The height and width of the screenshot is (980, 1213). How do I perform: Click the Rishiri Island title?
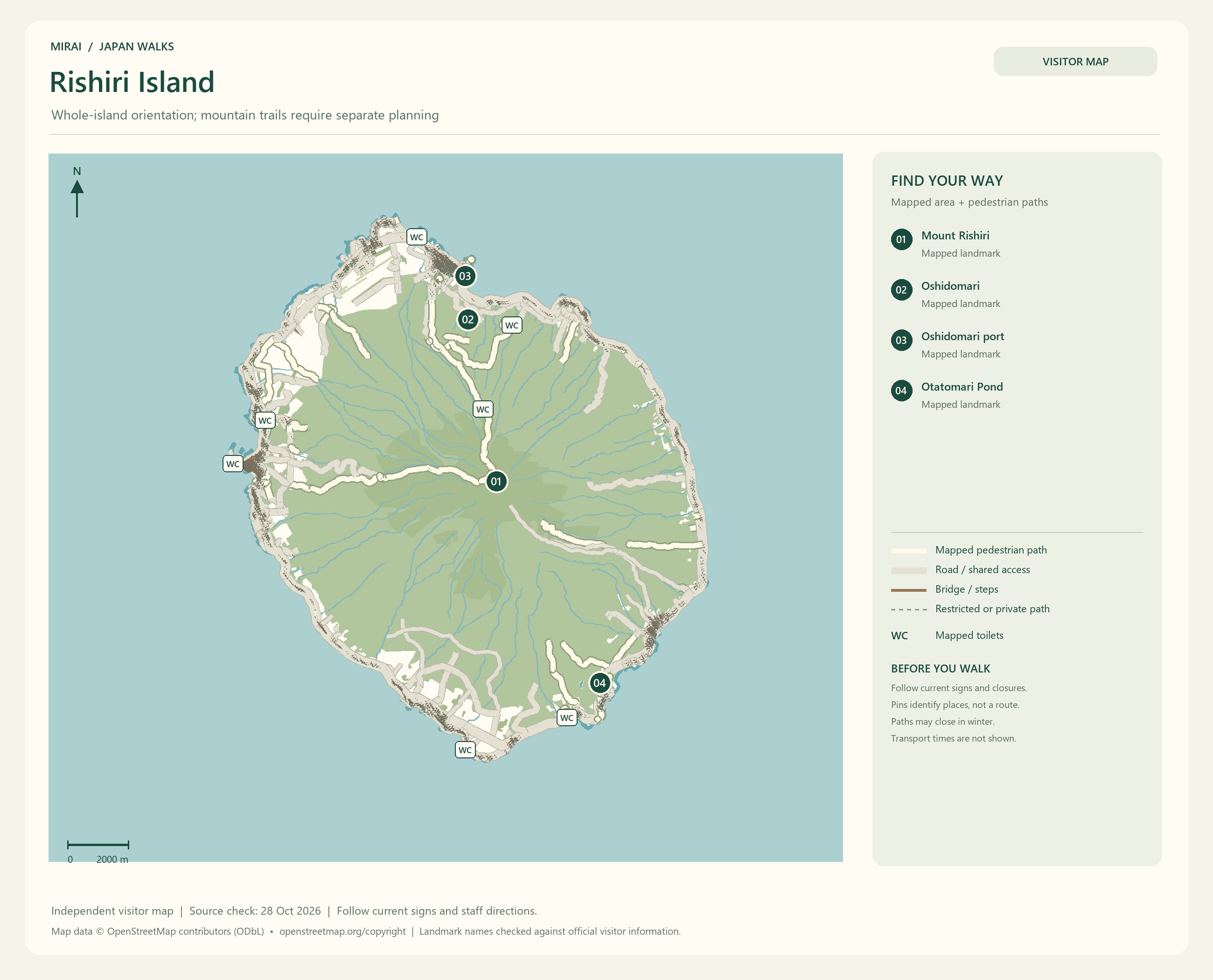pos(132,82)
